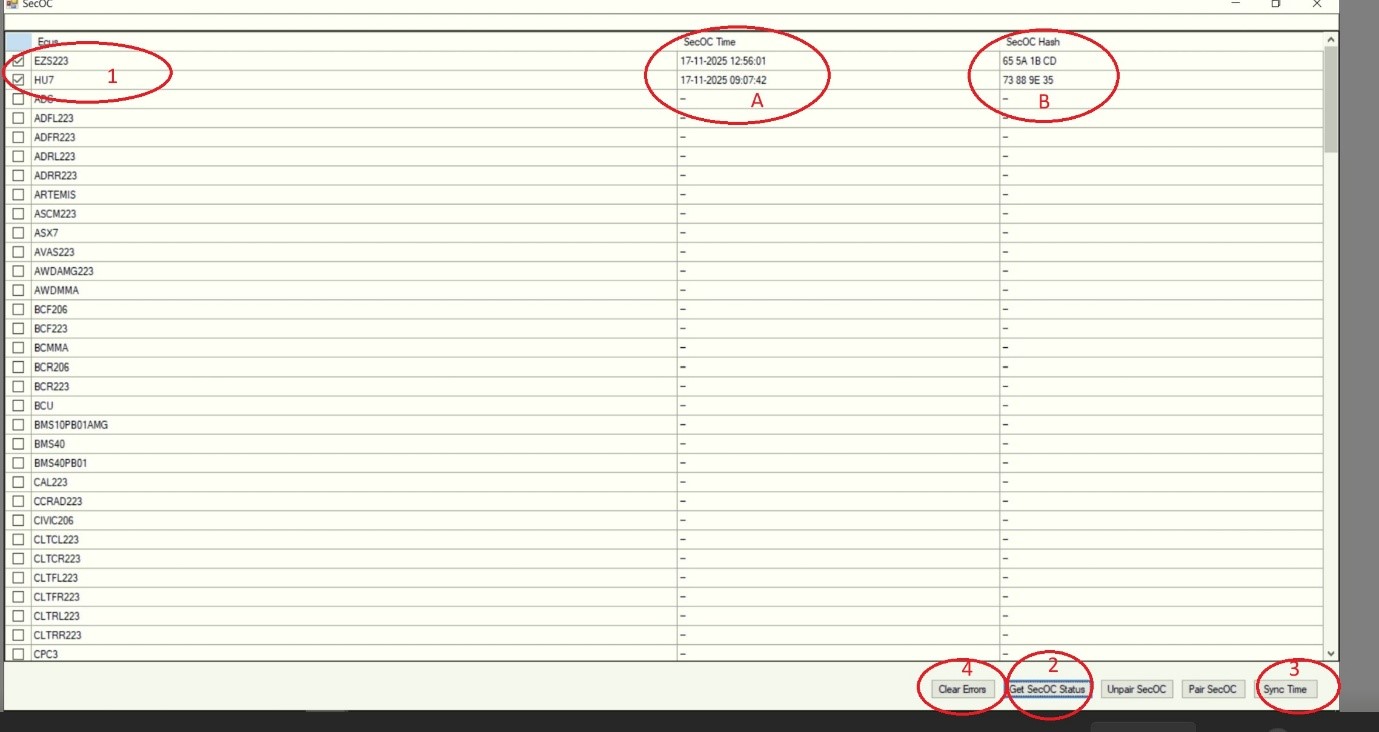Viewport: 1379px width, 732px height.
Task: Enable the ADFL223 checkbox
Action: [18, 118]
